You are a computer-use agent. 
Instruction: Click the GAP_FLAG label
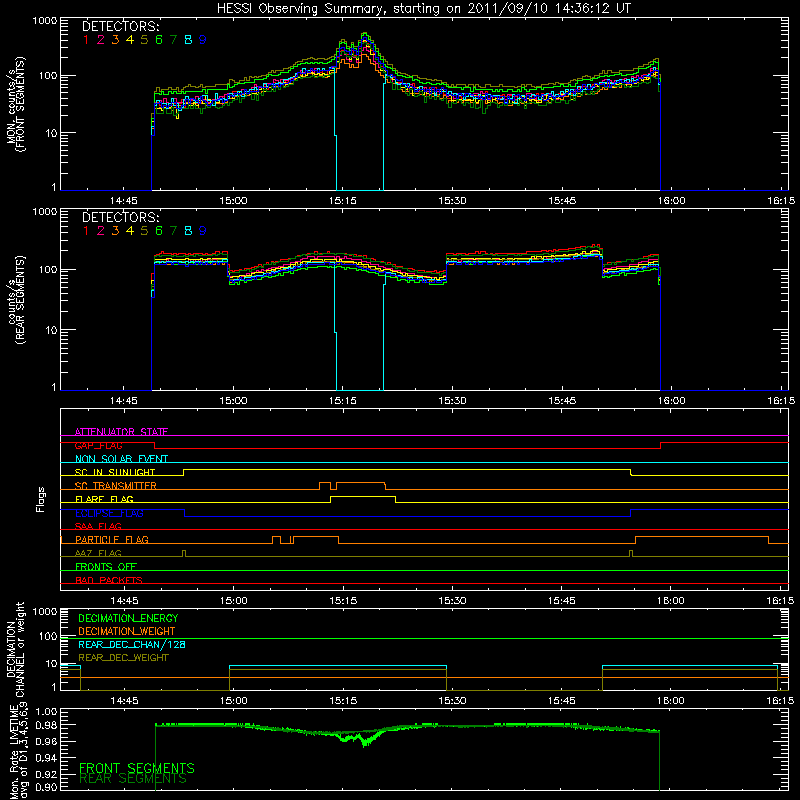coord(98,445)
